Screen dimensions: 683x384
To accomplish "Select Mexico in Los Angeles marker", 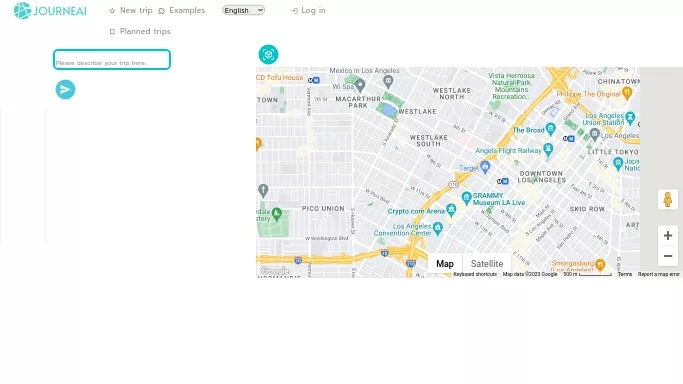I will click(x=388, y=81).
